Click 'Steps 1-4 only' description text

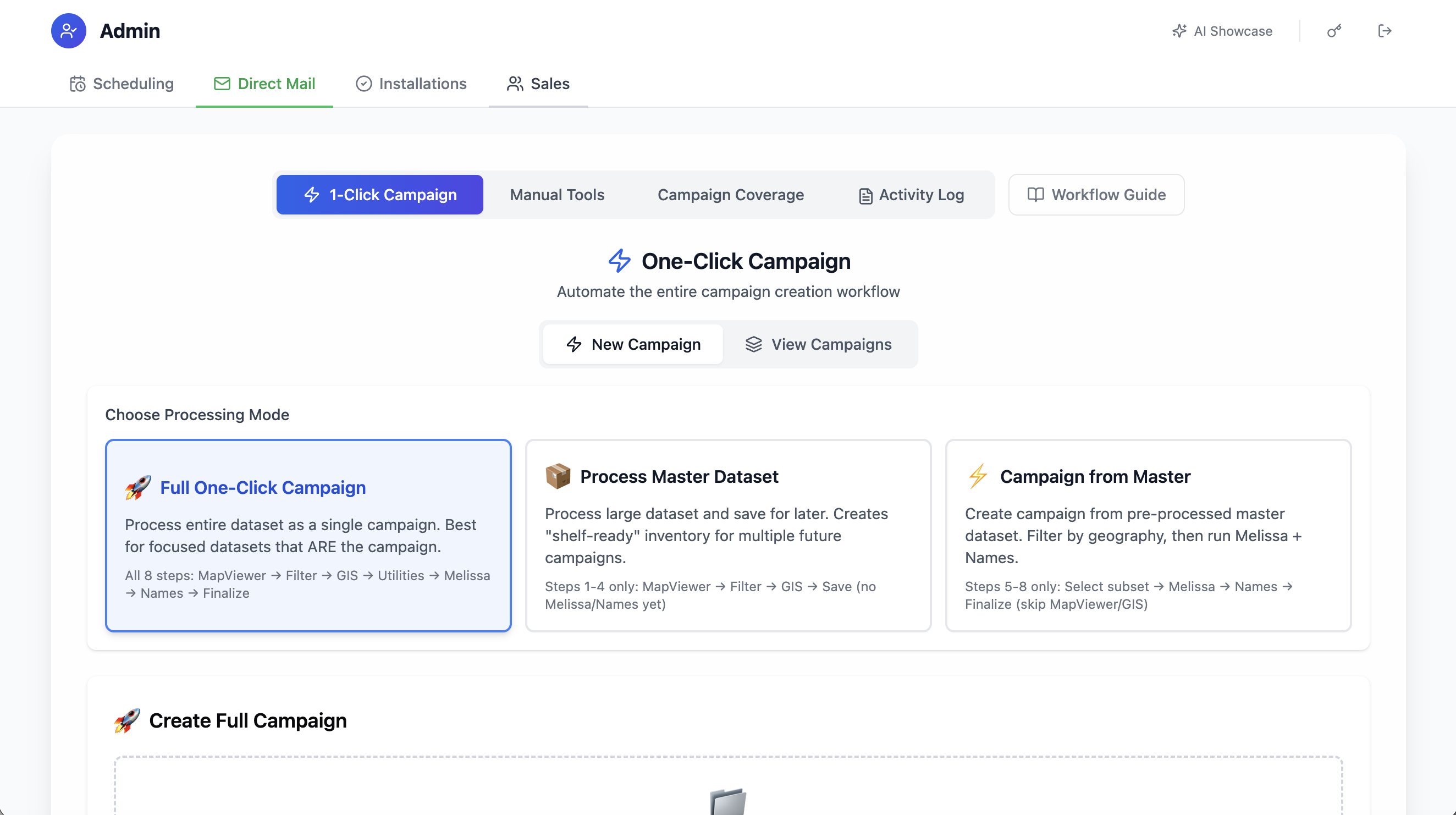[710, 595]
